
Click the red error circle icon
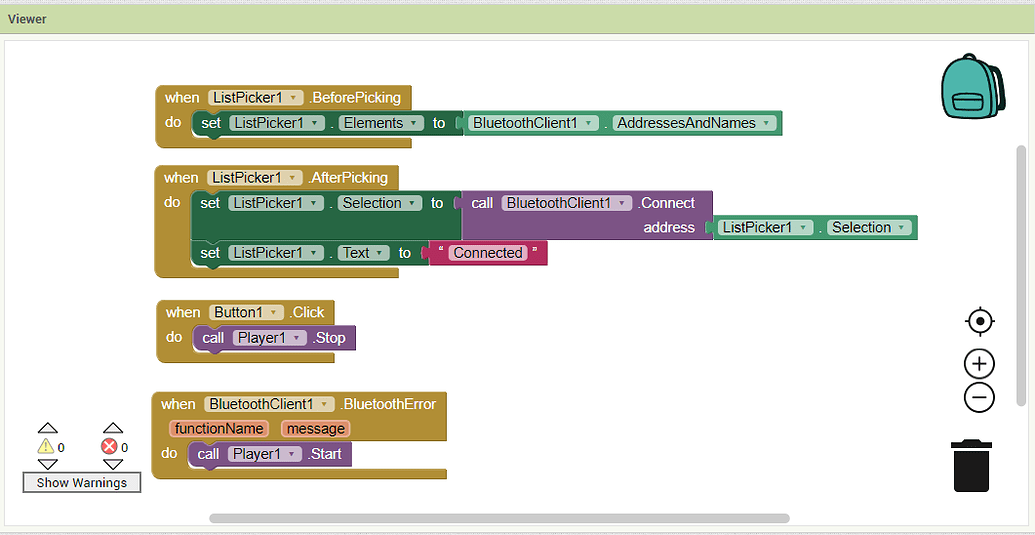[110, 447]
